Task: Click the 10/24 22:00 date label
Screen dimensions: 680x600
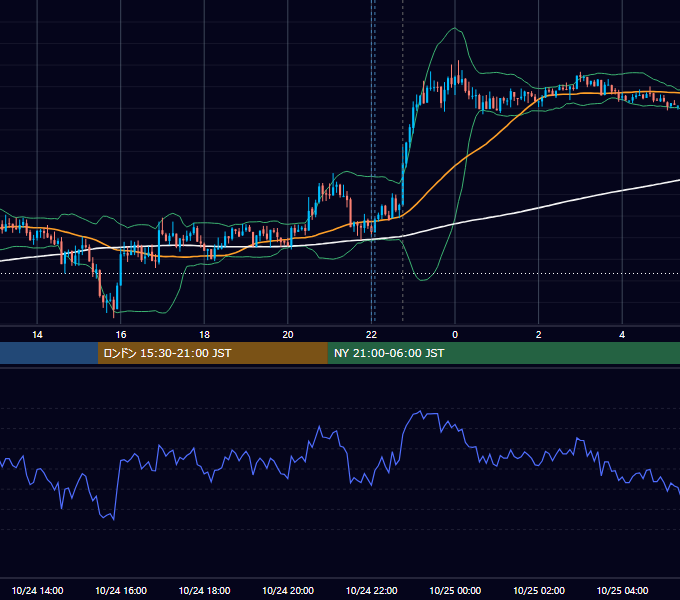Action: [372, 590]
